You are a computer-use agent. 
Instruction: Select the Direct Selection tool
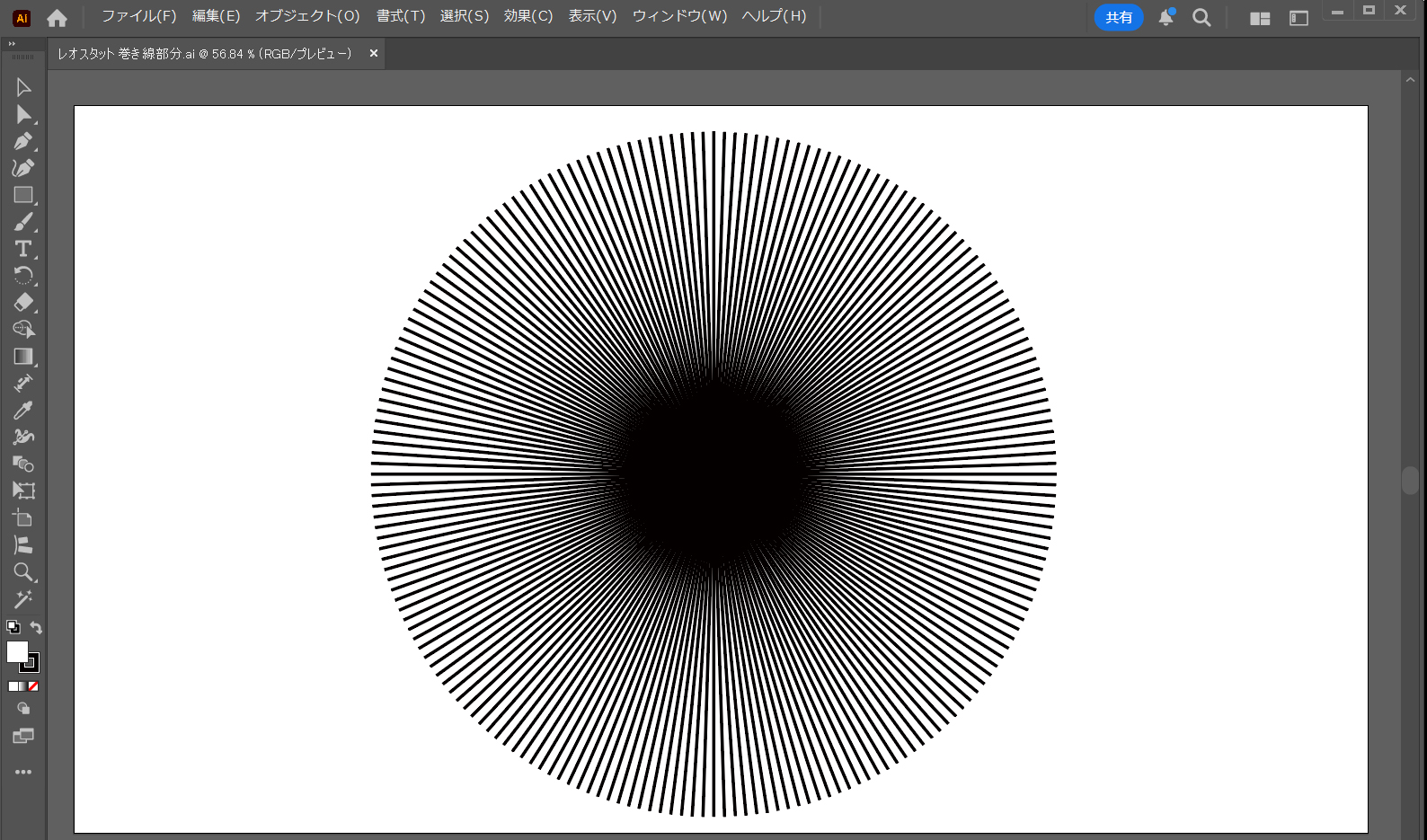pos(23,114)
